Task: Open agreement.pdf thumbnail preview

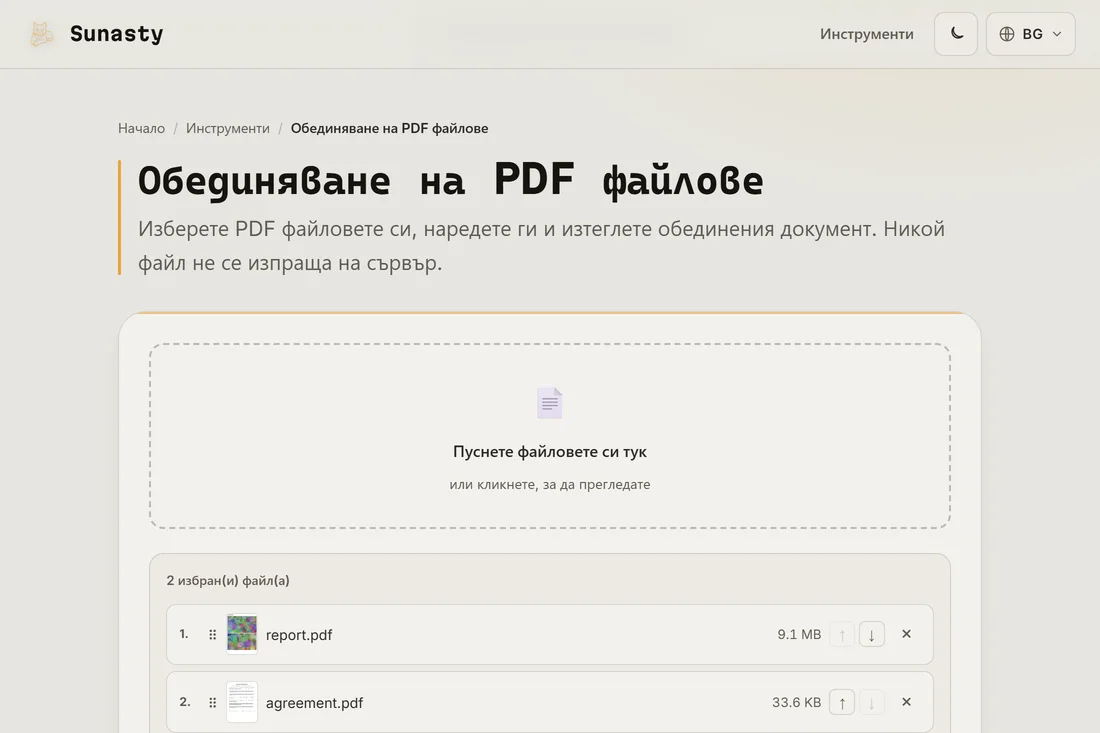Action: 242,701
